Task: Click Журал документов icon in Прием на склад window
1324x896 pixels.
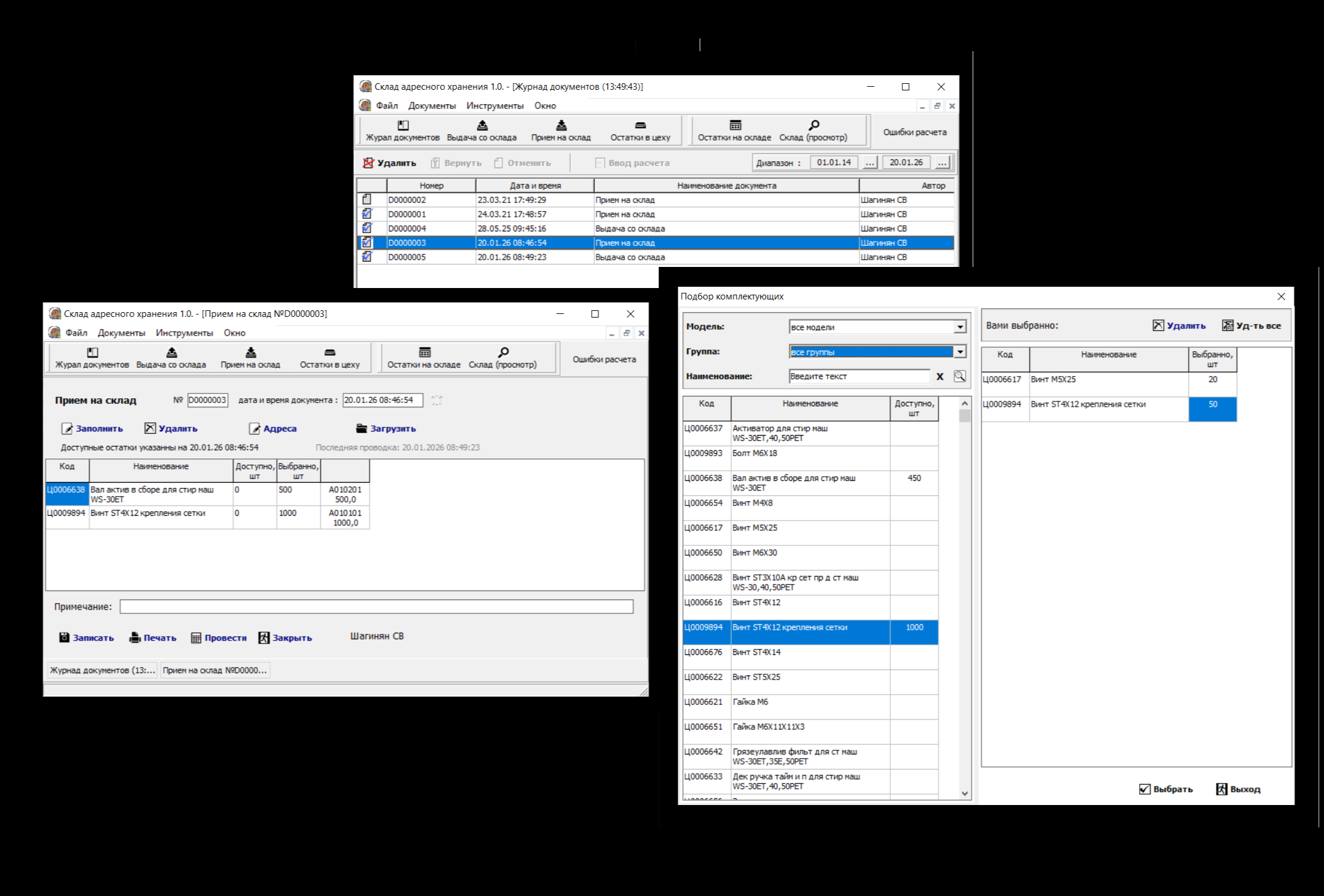Action: [92, 352]
